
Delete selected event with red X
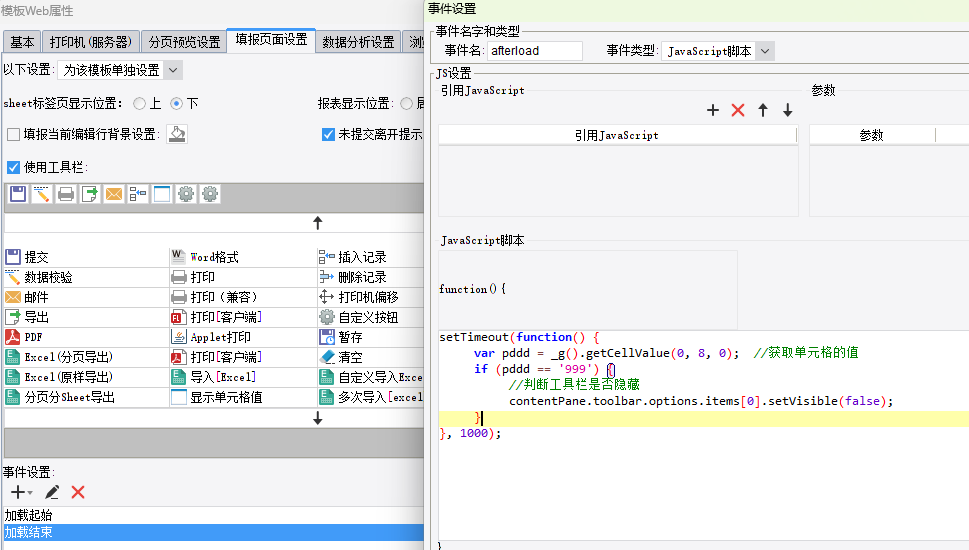78,492
